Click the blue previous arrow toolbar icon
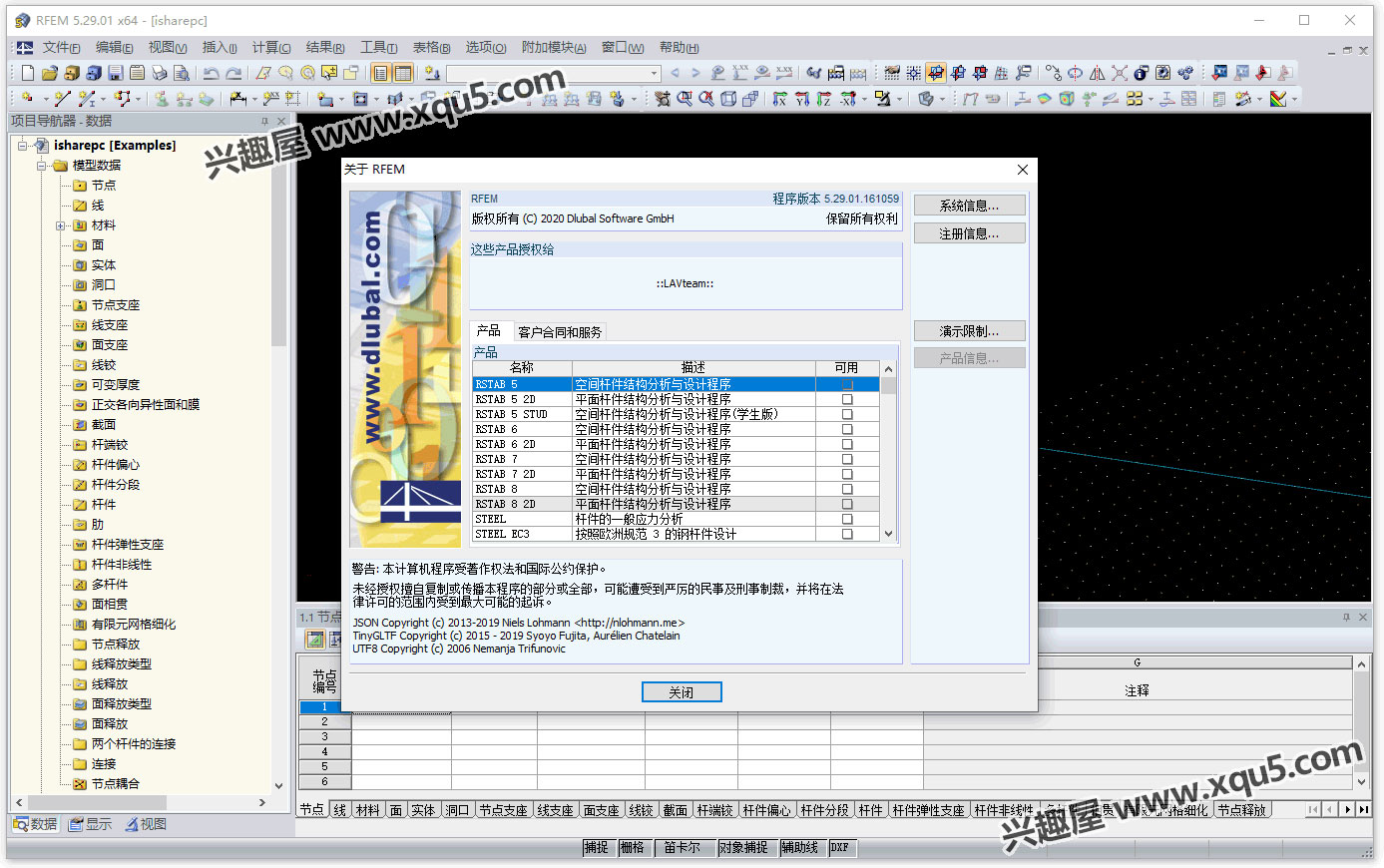This screenshot has width=1384, height=868. pyautogui.click(x=675, y=73)
